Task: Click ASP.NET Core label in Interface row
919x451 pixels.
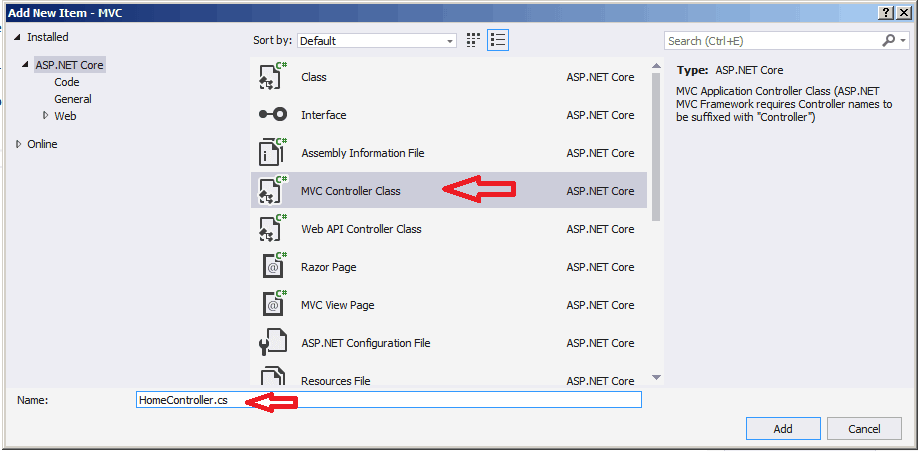Action: 600,115
